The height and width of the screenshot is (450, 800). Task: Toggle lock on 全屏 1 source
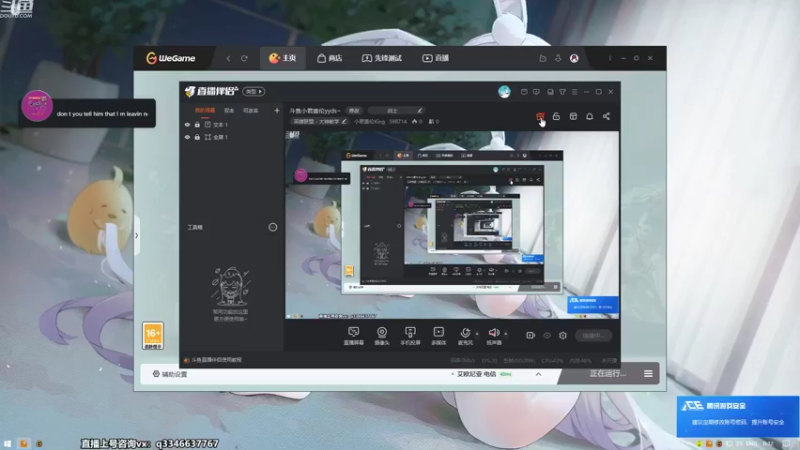pyautogui.click(x=197, y=137)
